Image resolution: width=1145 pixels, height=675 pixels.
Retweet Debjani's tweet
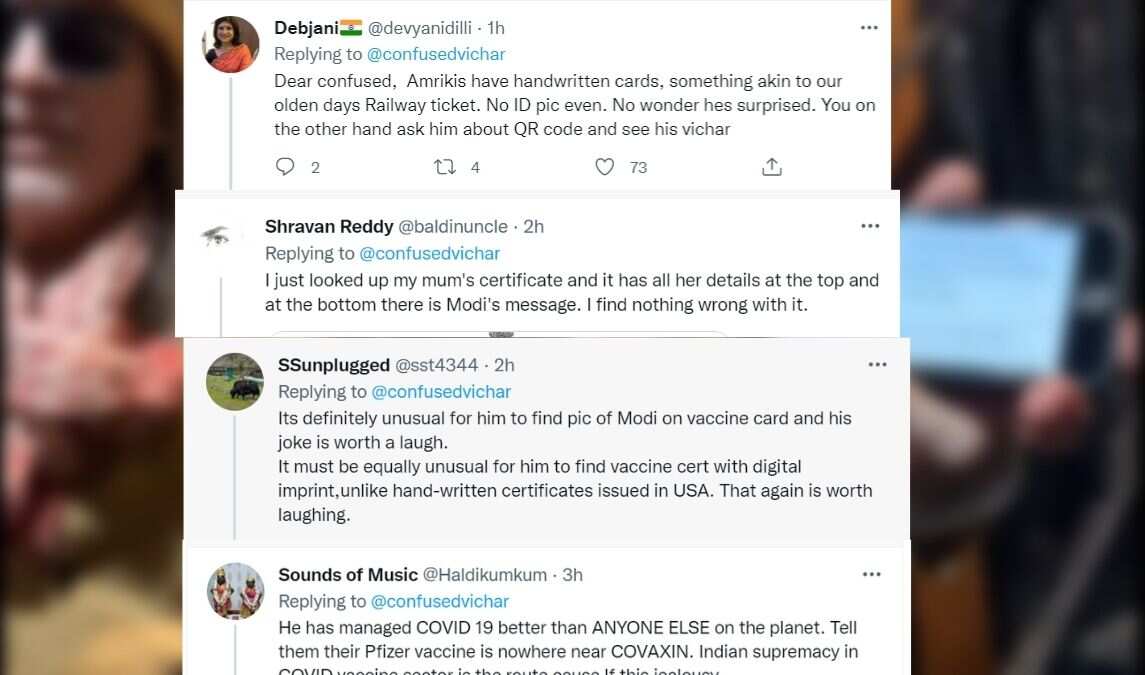point(445,167)
